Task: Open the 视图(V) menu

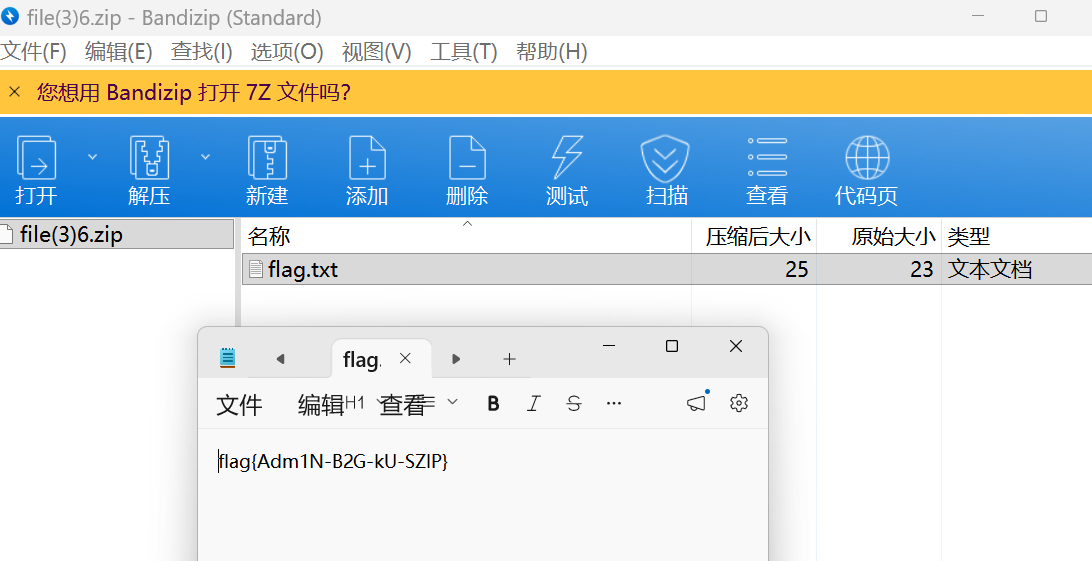Action: point(377,52)
